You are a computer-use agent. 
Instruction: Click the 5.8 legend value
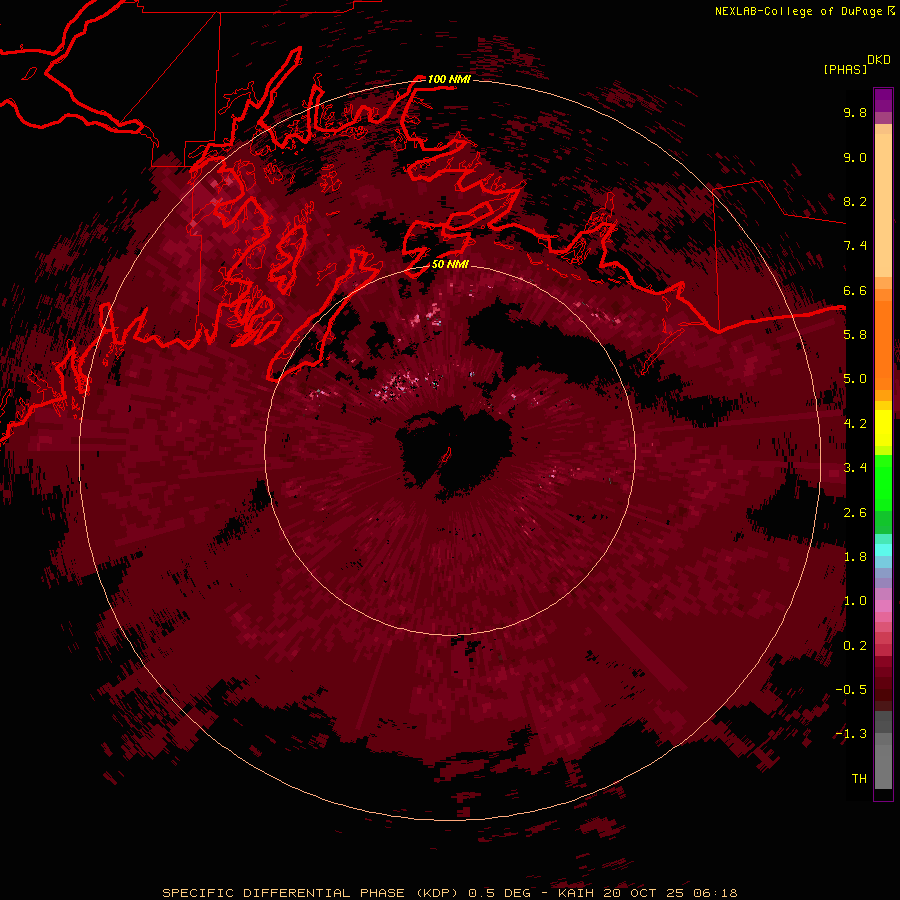coord(855,335)
